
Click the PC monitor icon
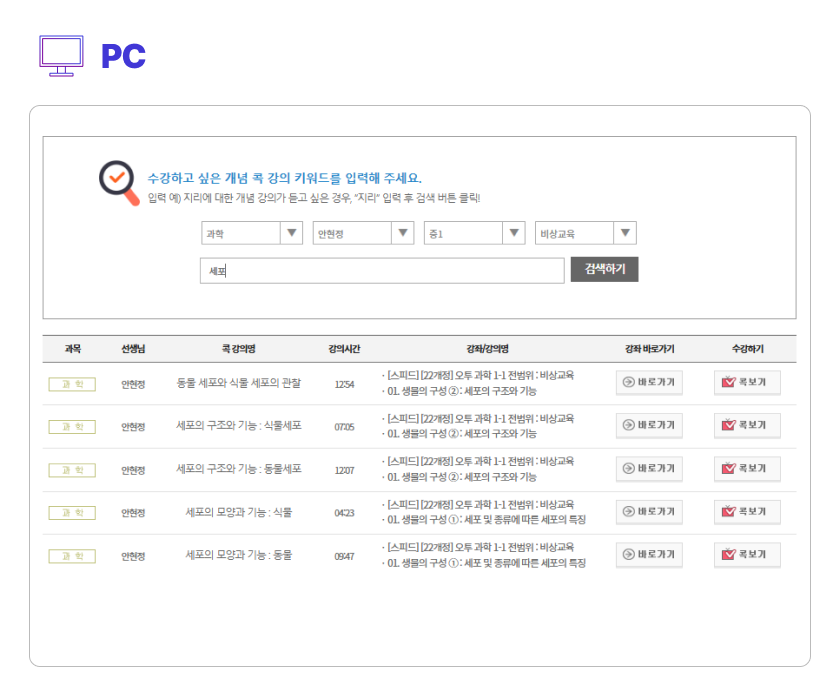tap(61, 56)
